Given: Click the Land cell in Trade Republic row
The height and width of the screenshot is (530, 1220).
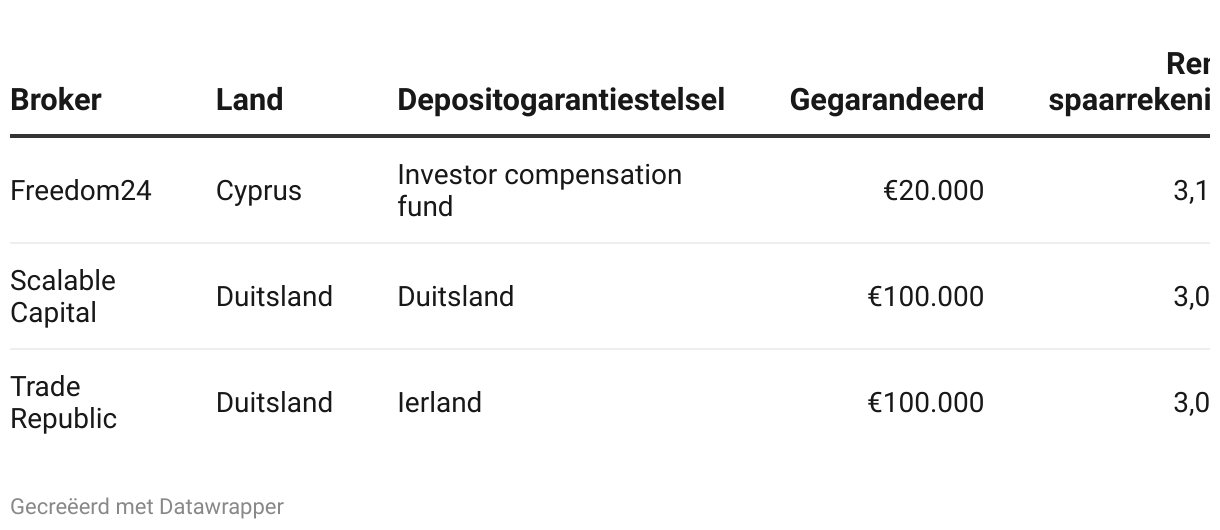Looking at the screenshot, I should pyautogui.click(x=274, y=403).
